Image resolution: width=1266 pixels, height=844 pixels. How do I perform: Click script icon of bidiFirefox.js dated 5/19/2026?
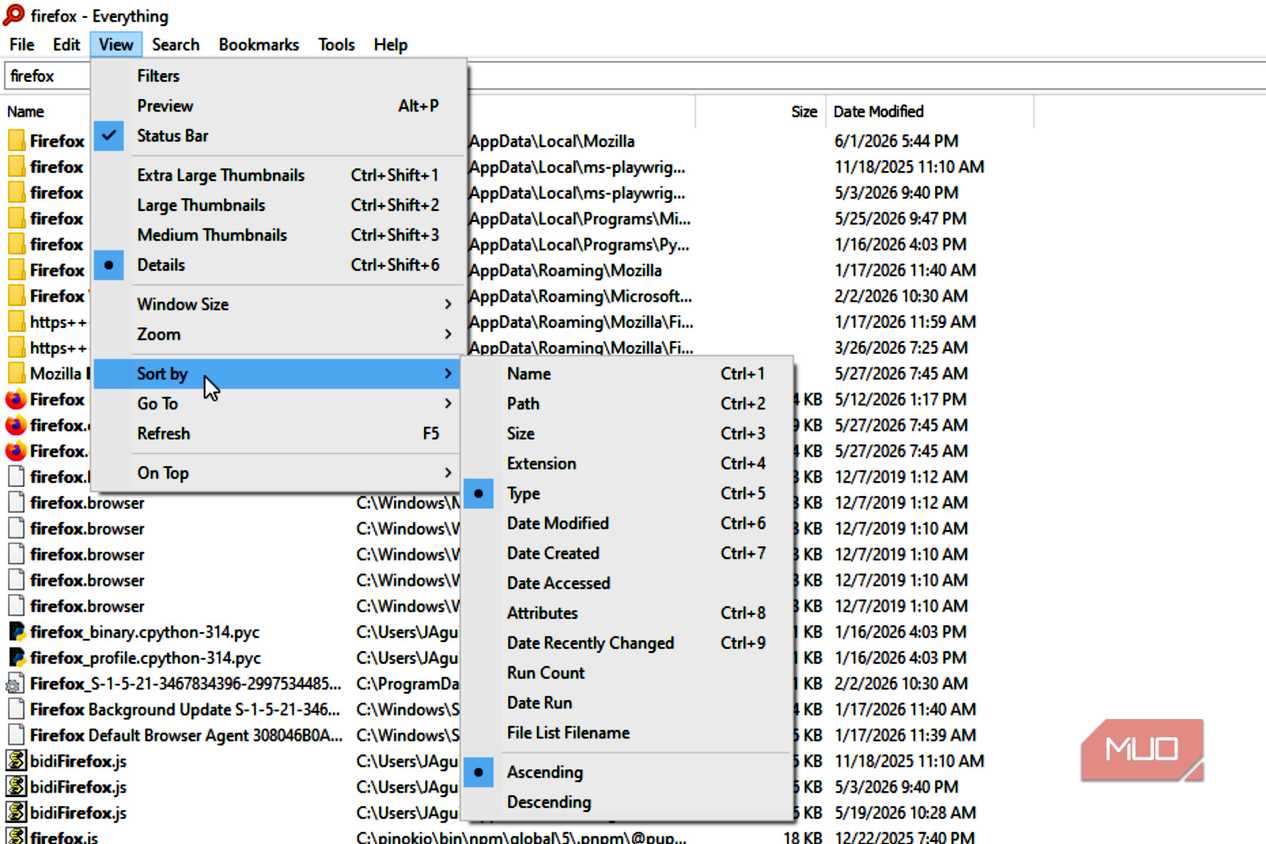(16, 813)
